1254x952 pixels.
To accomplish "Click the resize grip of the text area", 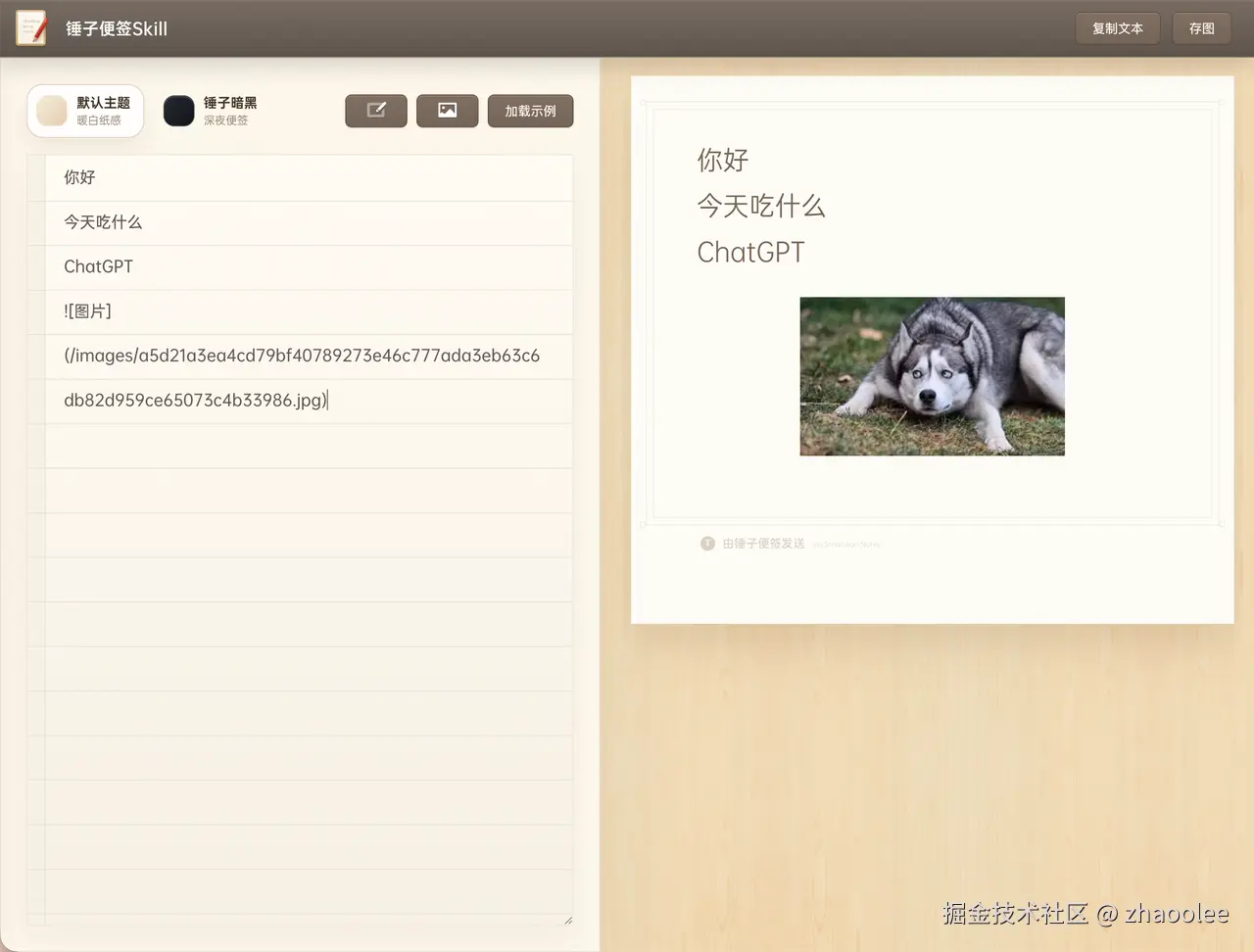I will [x=566, y=919].
